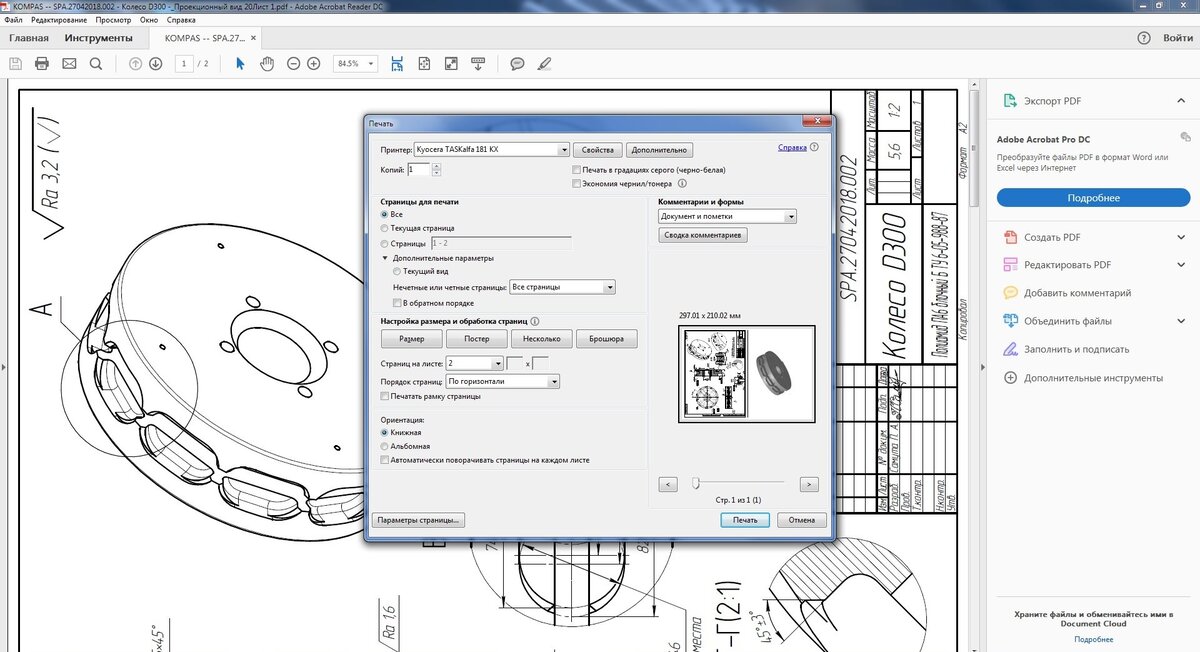Open the Файл menu
This screenshot has width=1200, height=652.
[x=13, y=19]
